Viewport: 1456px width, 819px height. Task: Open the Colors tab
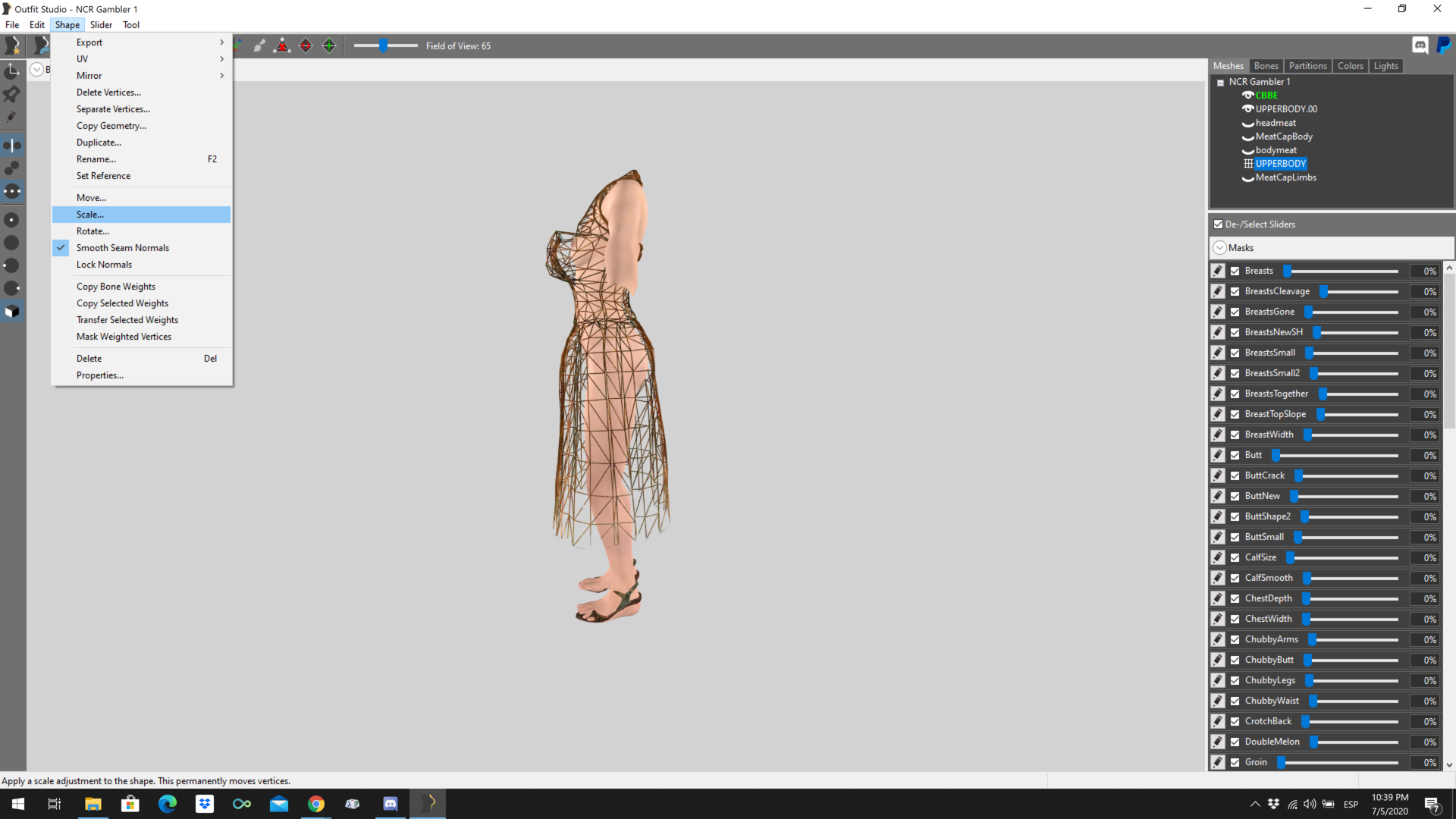pyautogui.click(x=1350, y=66)
